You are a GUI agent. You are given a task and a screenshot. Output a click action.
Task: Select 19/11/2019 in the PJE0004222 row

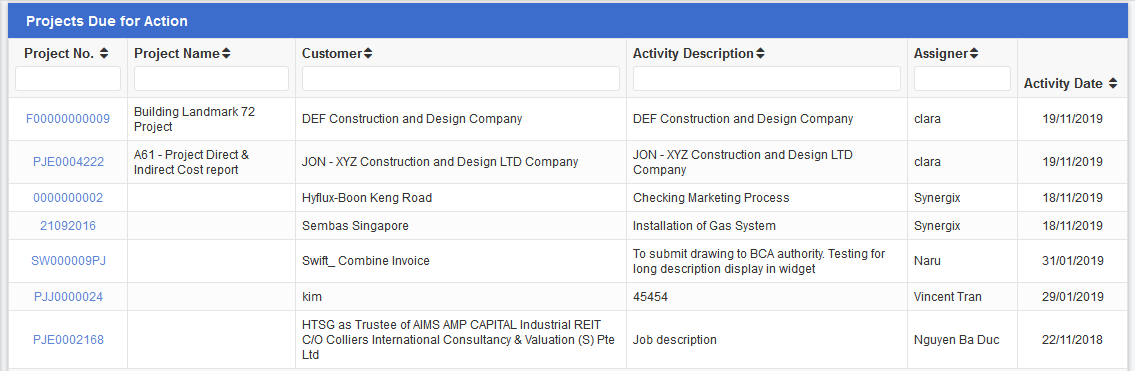click(x=1073, y=162)
